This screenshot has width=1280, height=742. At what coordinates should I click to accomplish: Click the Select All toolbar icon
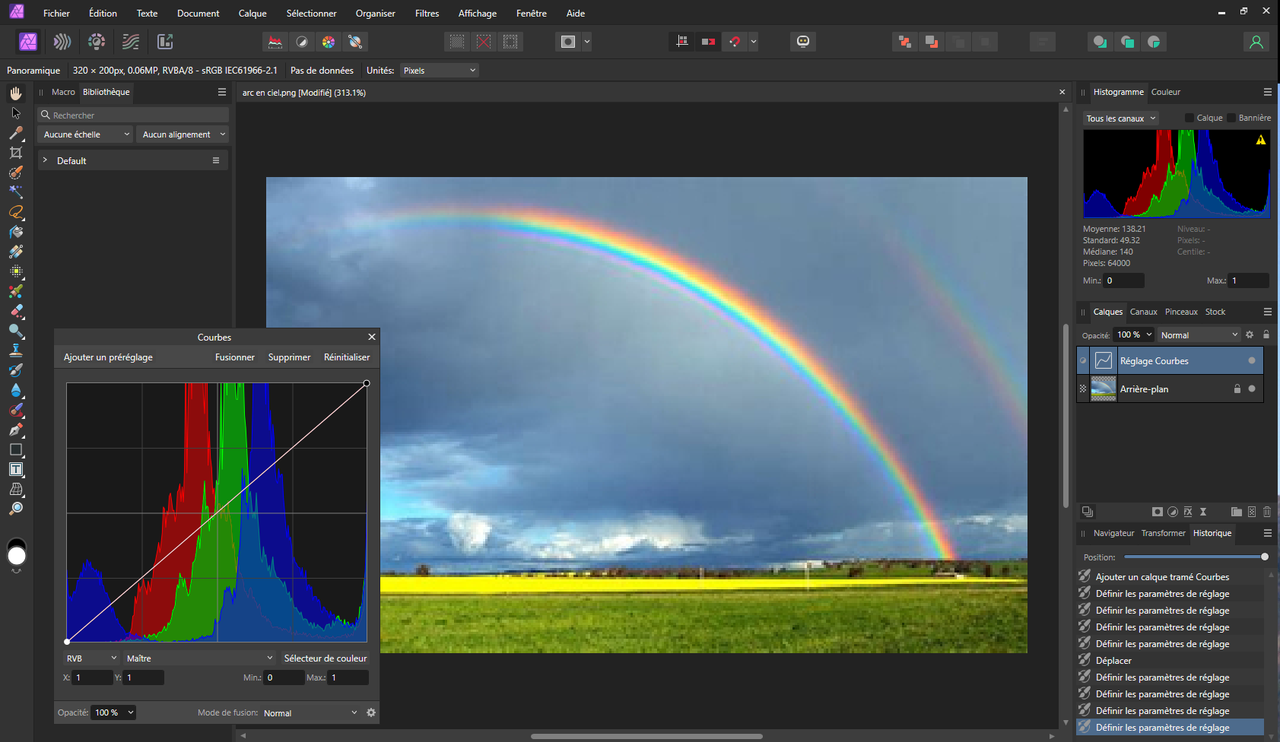point(456,42)
